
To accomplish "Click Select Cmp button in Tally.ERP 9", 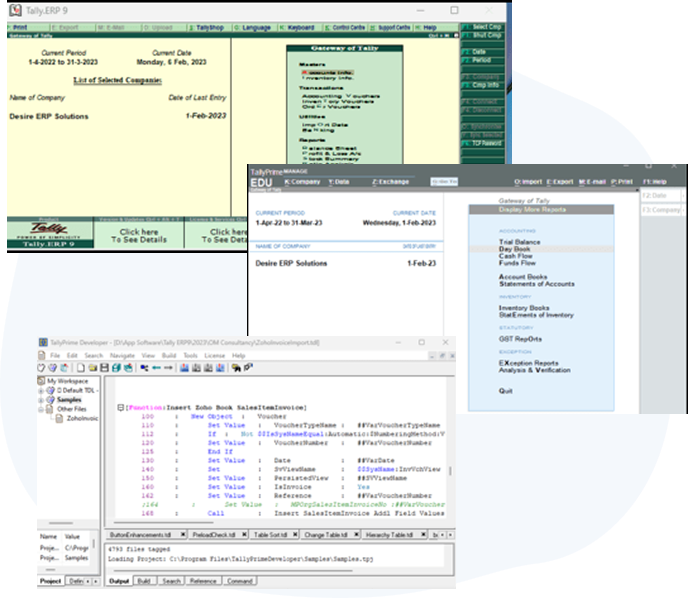I will pos(485,26).
